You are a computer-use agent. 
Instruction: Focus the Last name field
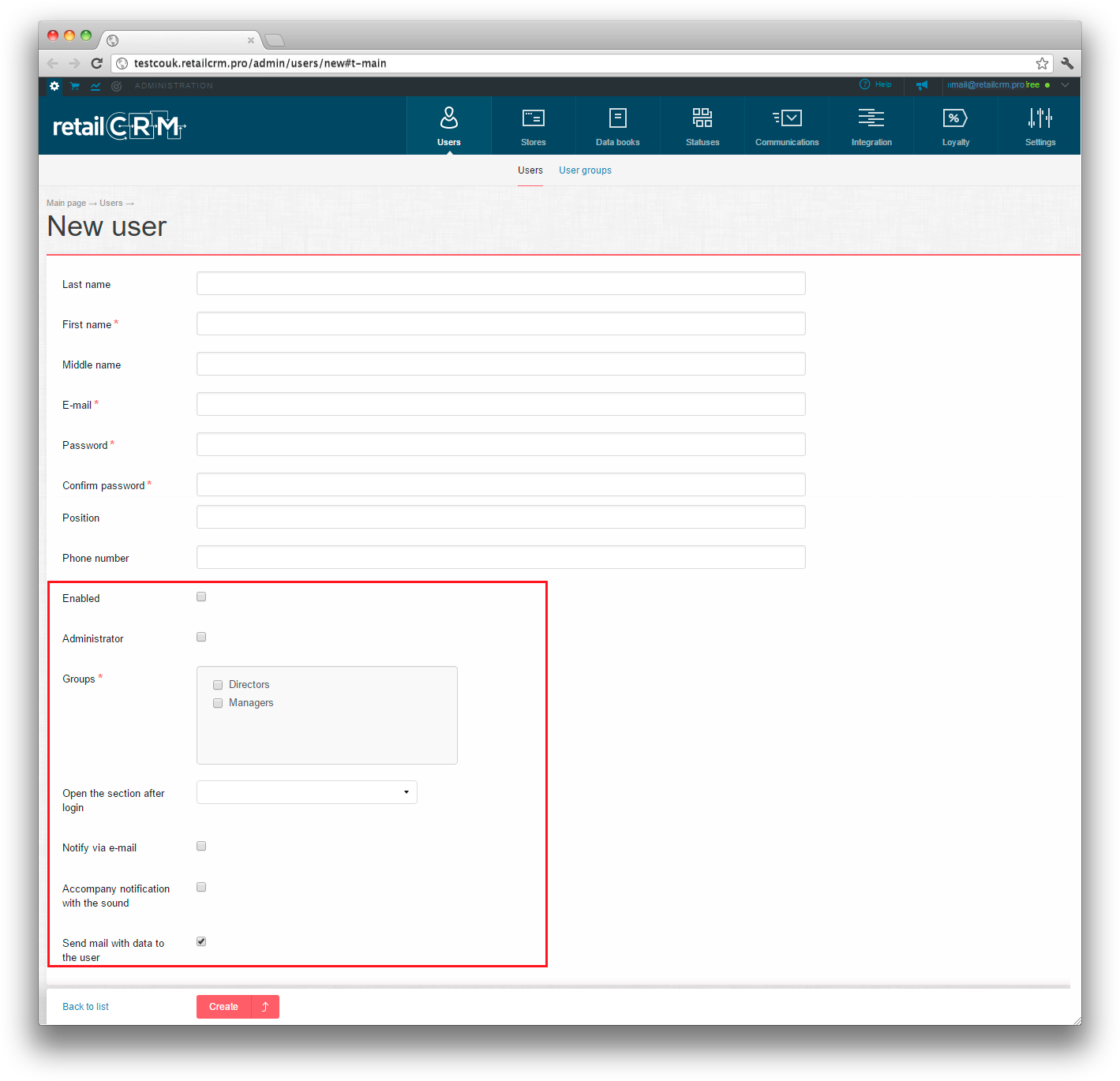[501, 283]
